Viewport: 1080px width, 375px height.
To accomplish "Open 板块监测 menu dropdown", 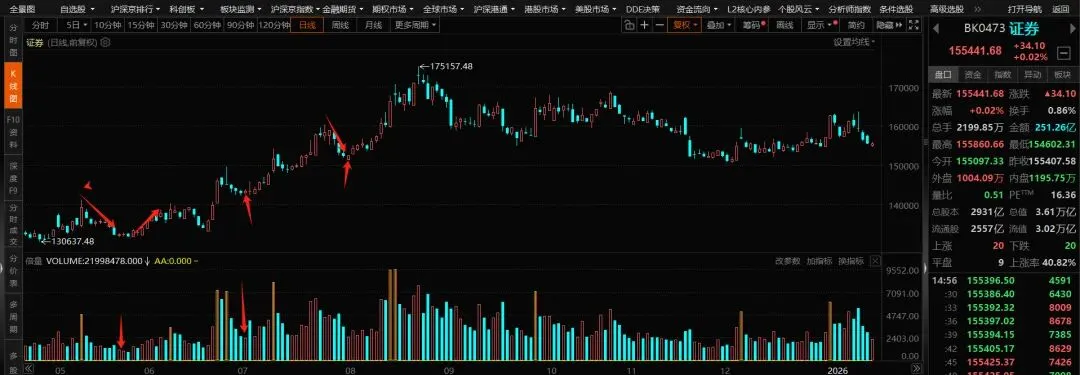I will (240, 9).
